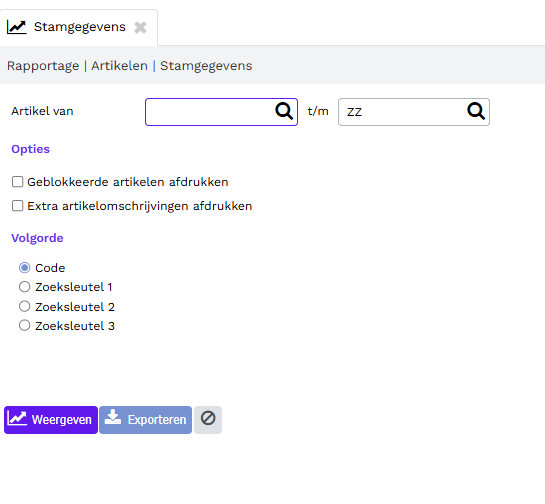The height and width of the screenshot is (504, 545).
Task: Open search lookup for Artikel van field
Action: [284, 111]
